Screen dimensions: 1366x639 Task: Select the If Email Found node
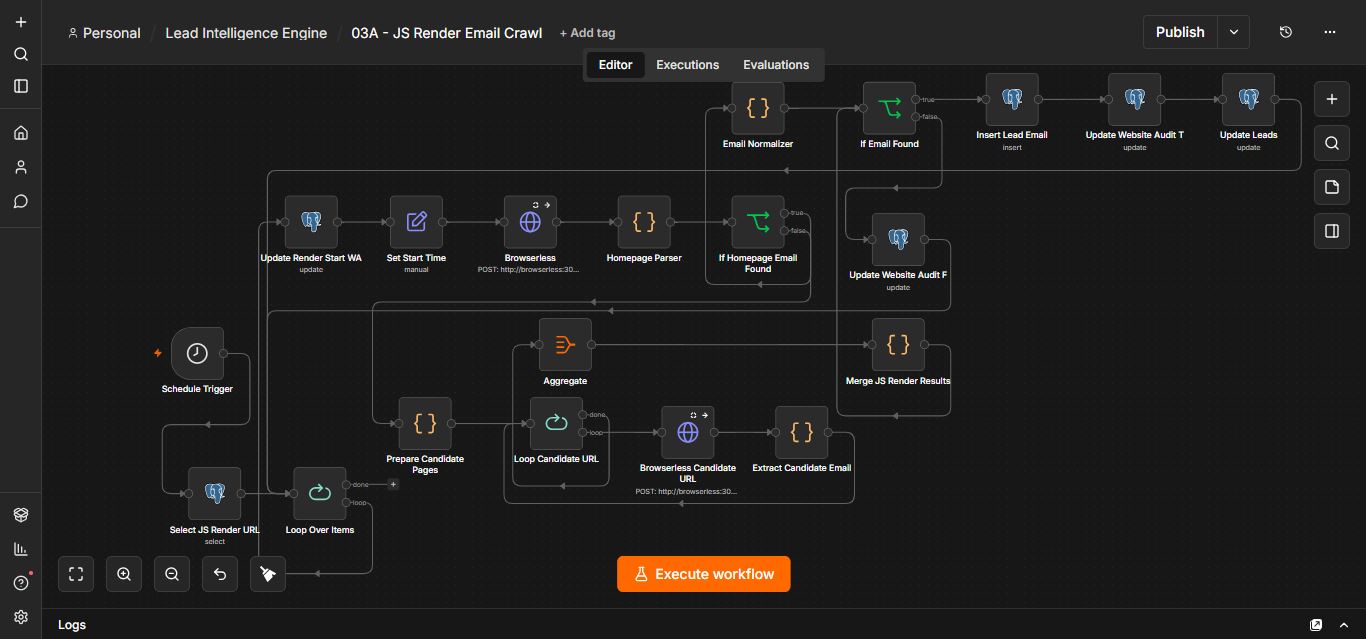889,108
